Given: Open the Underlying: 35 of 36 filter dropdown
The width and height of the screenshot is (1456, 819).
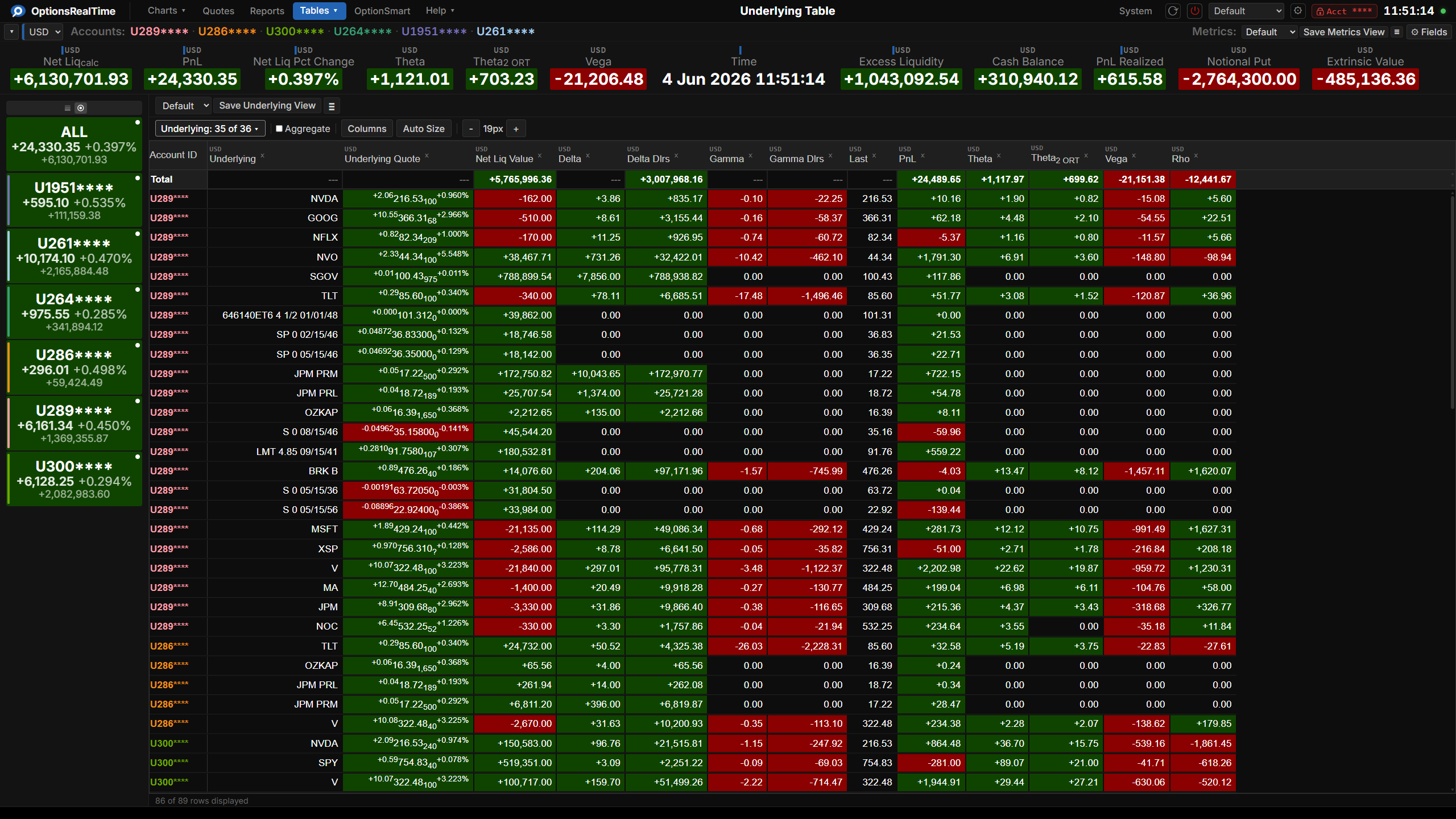Looking at the screenshot, I should (x=210, y=129).
